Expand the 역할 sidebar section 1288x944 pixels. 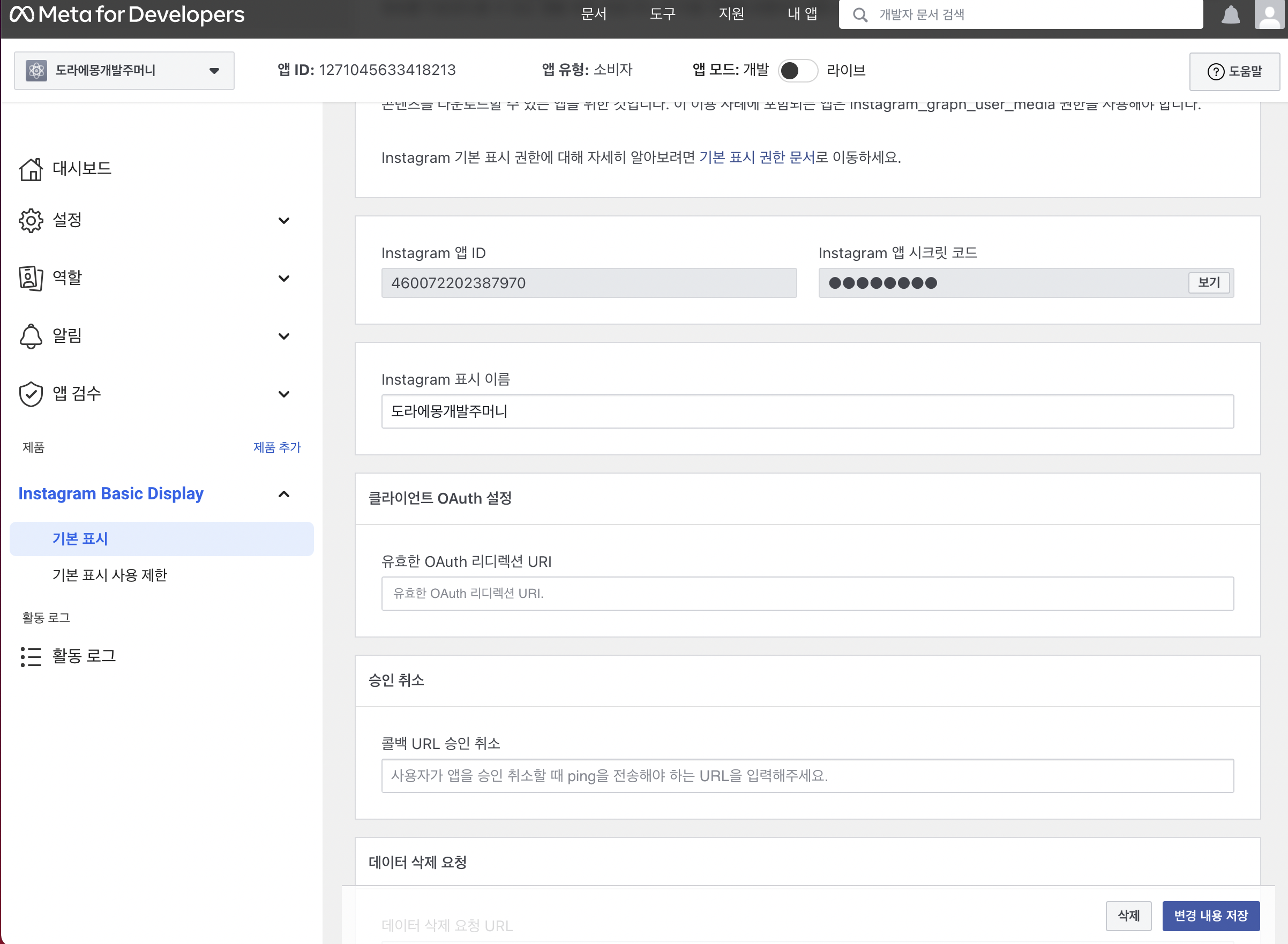click(283, 278)
